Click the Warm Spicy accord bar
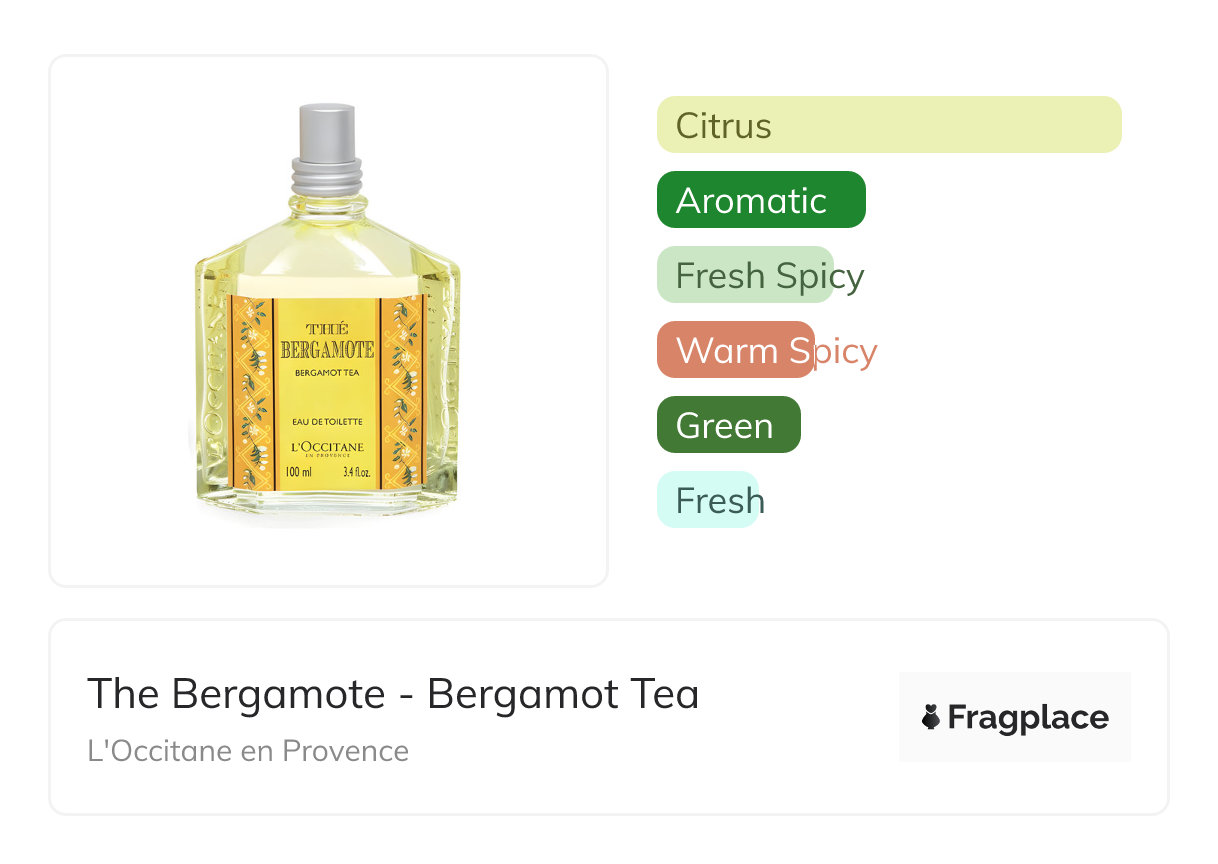The height and width of the screenshot is (864, 1218). tap(736, 350)
